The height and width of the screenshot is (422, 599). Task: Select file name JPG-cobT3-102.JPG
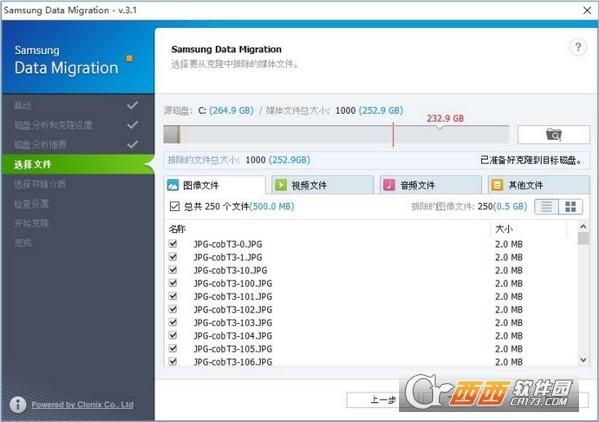(233, 309)
